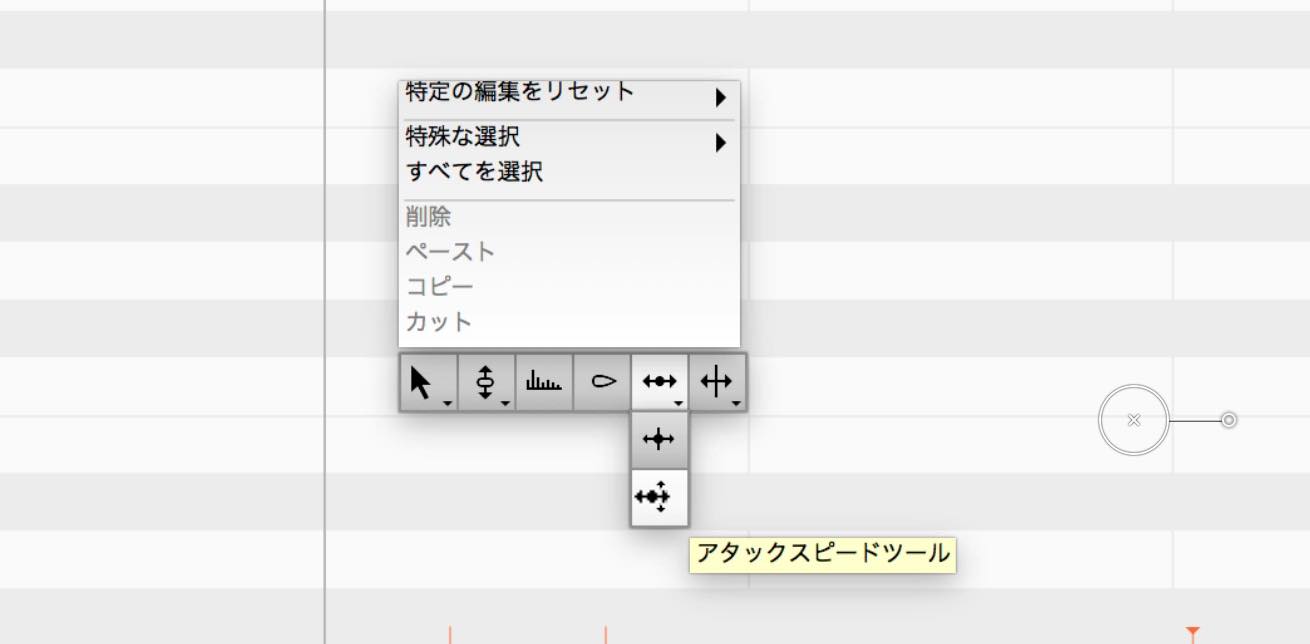
Task: Click the orange triangle marker at the bottom
Action: tap(1192, 633)
